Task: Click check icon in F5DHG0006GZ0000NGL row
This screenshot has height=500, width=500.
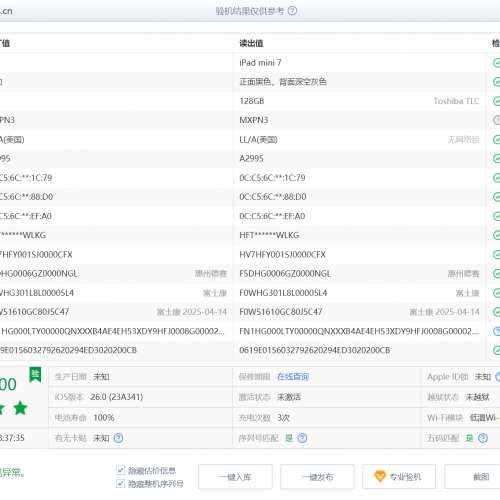Action: 496,274
